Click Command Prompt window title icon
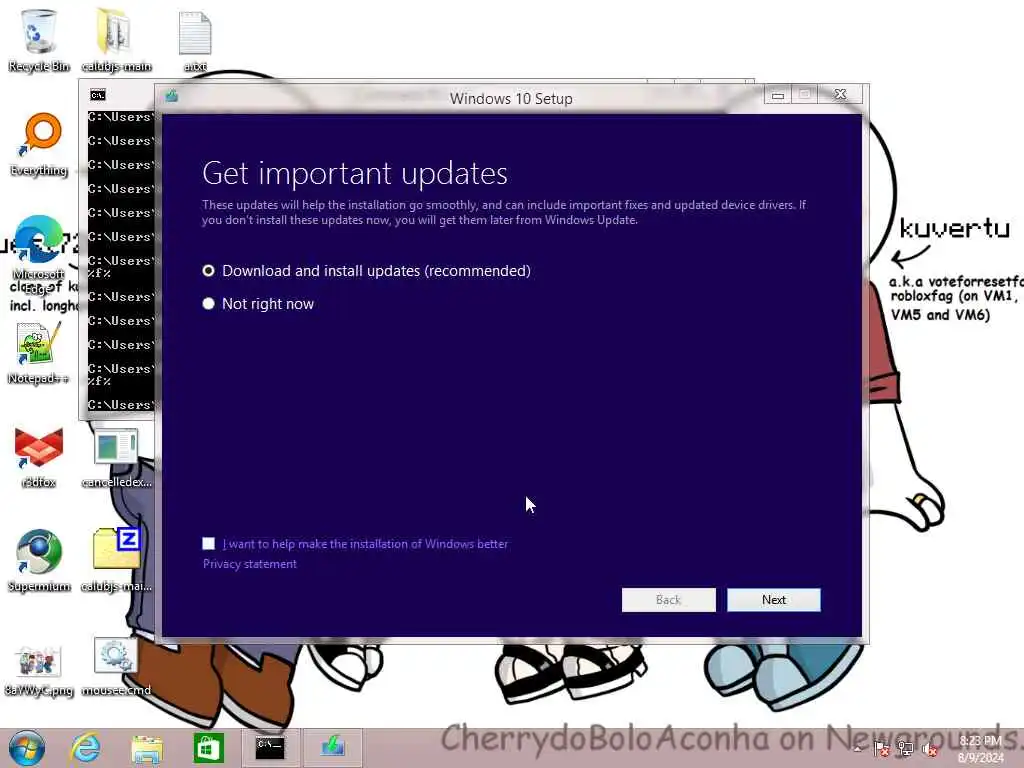 point(97,95)
